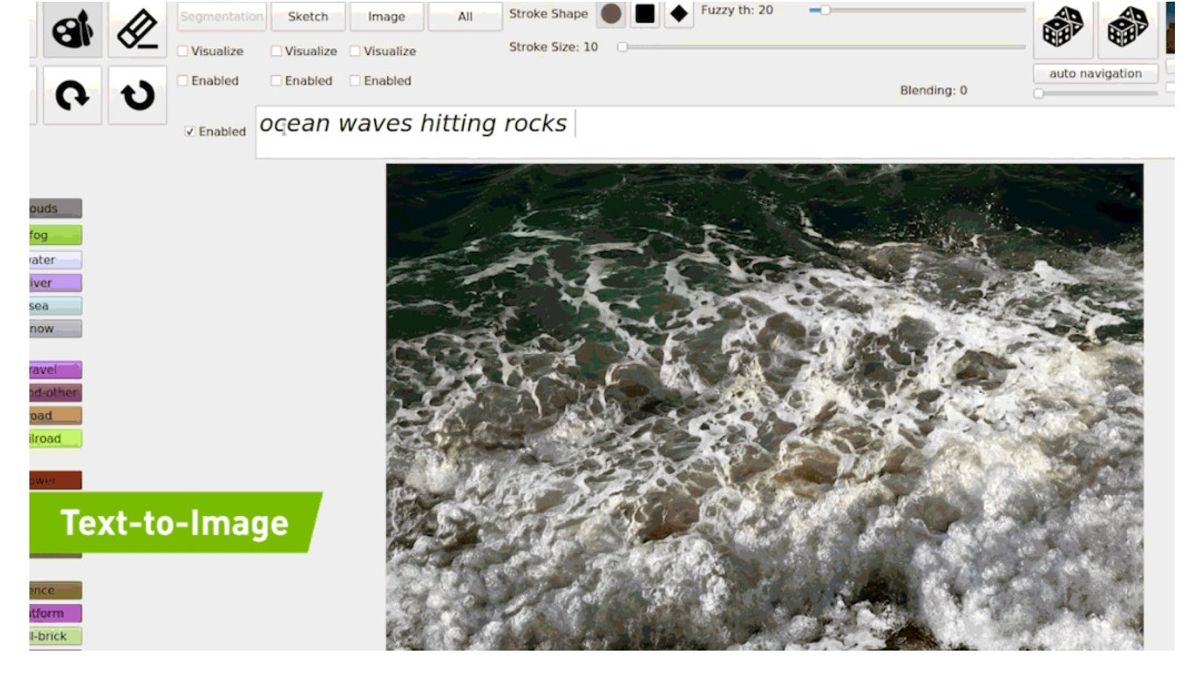Click the redo clockwise arrow icon
The height and width of the screenshot is (675, 1200).
(71, 95)
